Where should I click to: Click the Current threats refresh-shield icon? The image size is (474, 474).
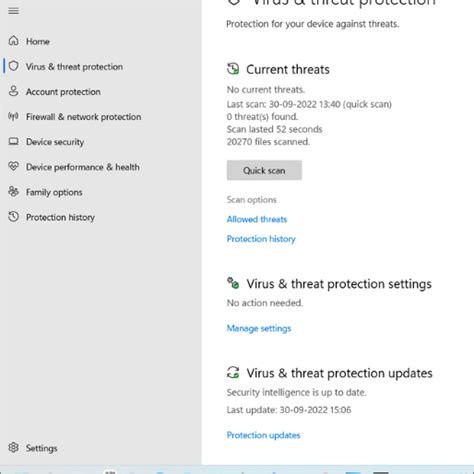coord(233,69)
